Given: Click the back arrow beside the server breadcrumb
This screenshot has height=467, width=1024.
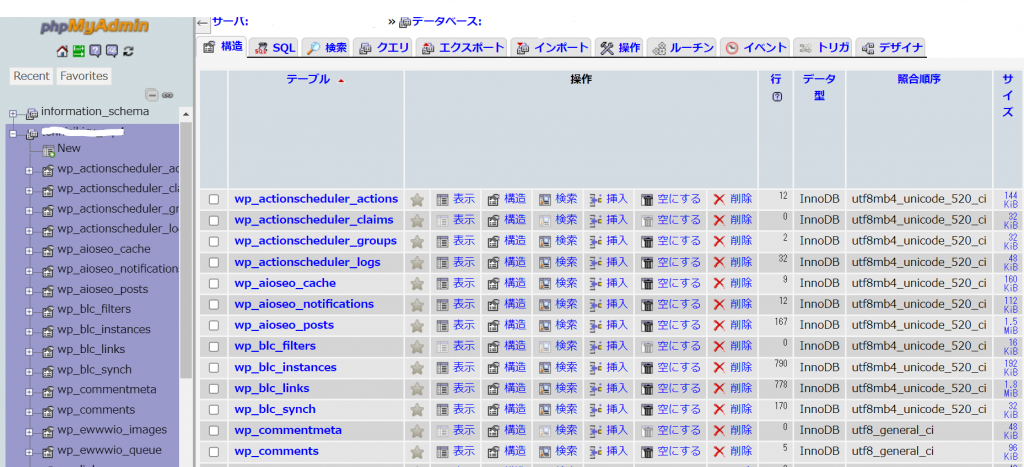Looking at the screenshot, I should pyautogui.click(x=202, y=23).
